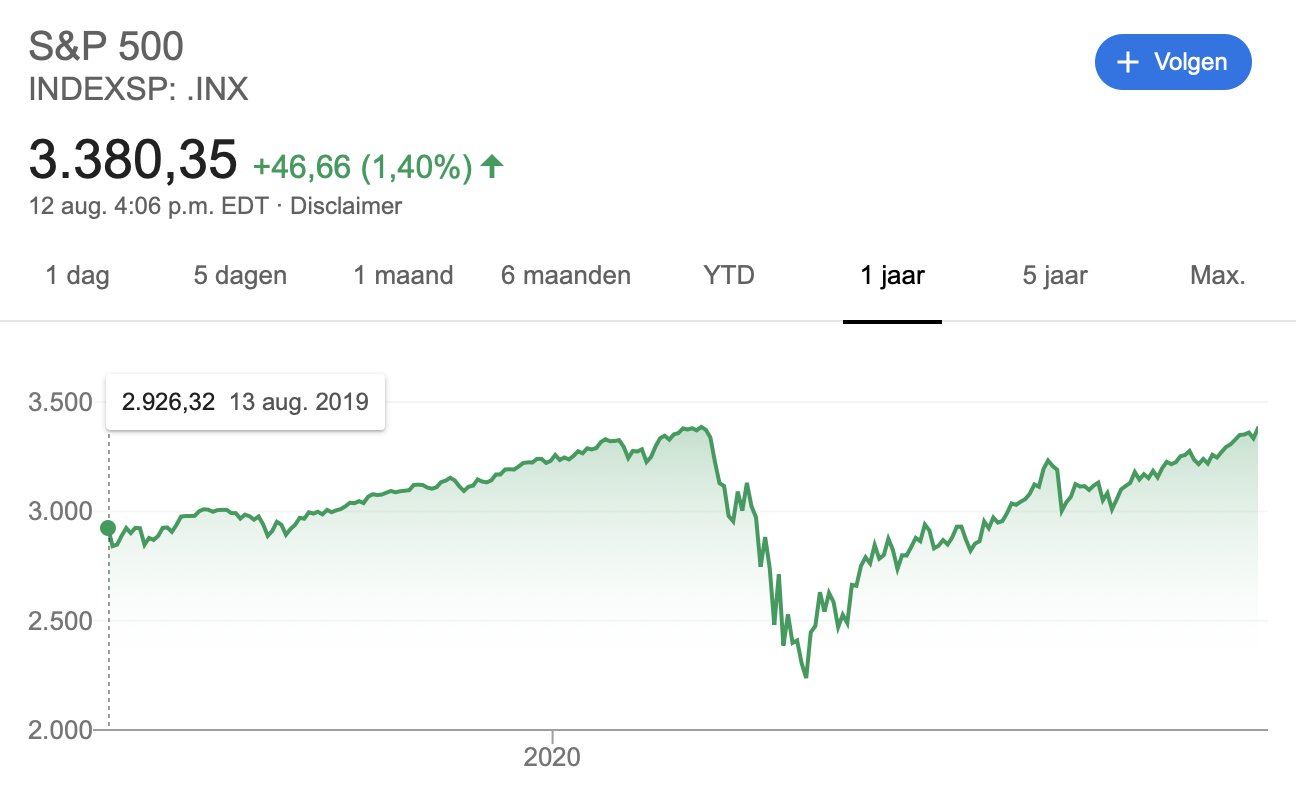Click the +46,66 (1,40%) change value
The image size is (1296, 796).
click(362, 167)
